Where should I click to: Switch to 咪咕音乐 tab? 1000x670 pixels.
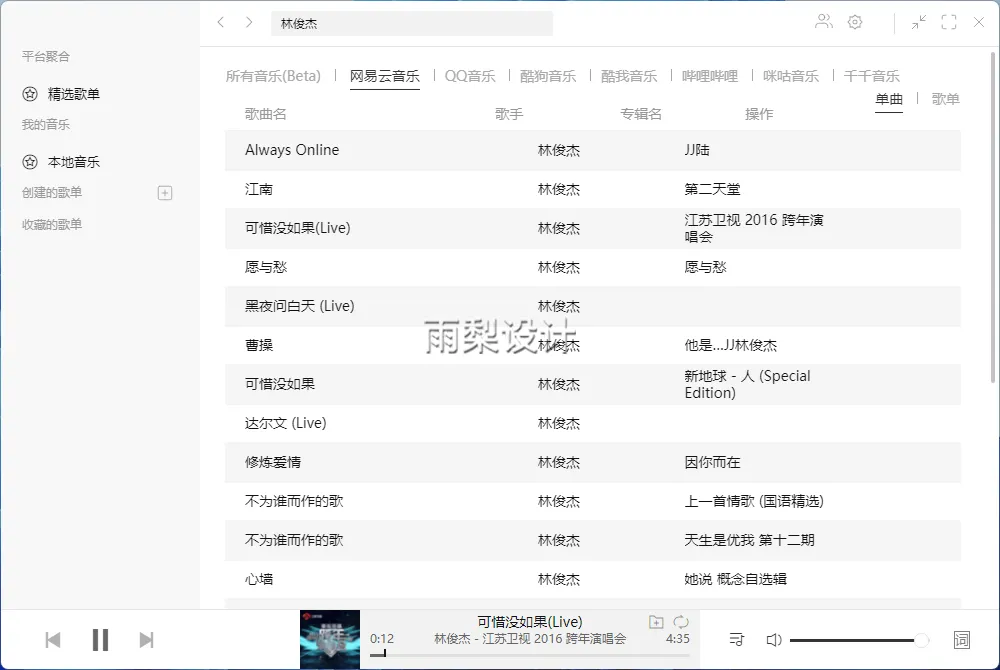(791, 76)
